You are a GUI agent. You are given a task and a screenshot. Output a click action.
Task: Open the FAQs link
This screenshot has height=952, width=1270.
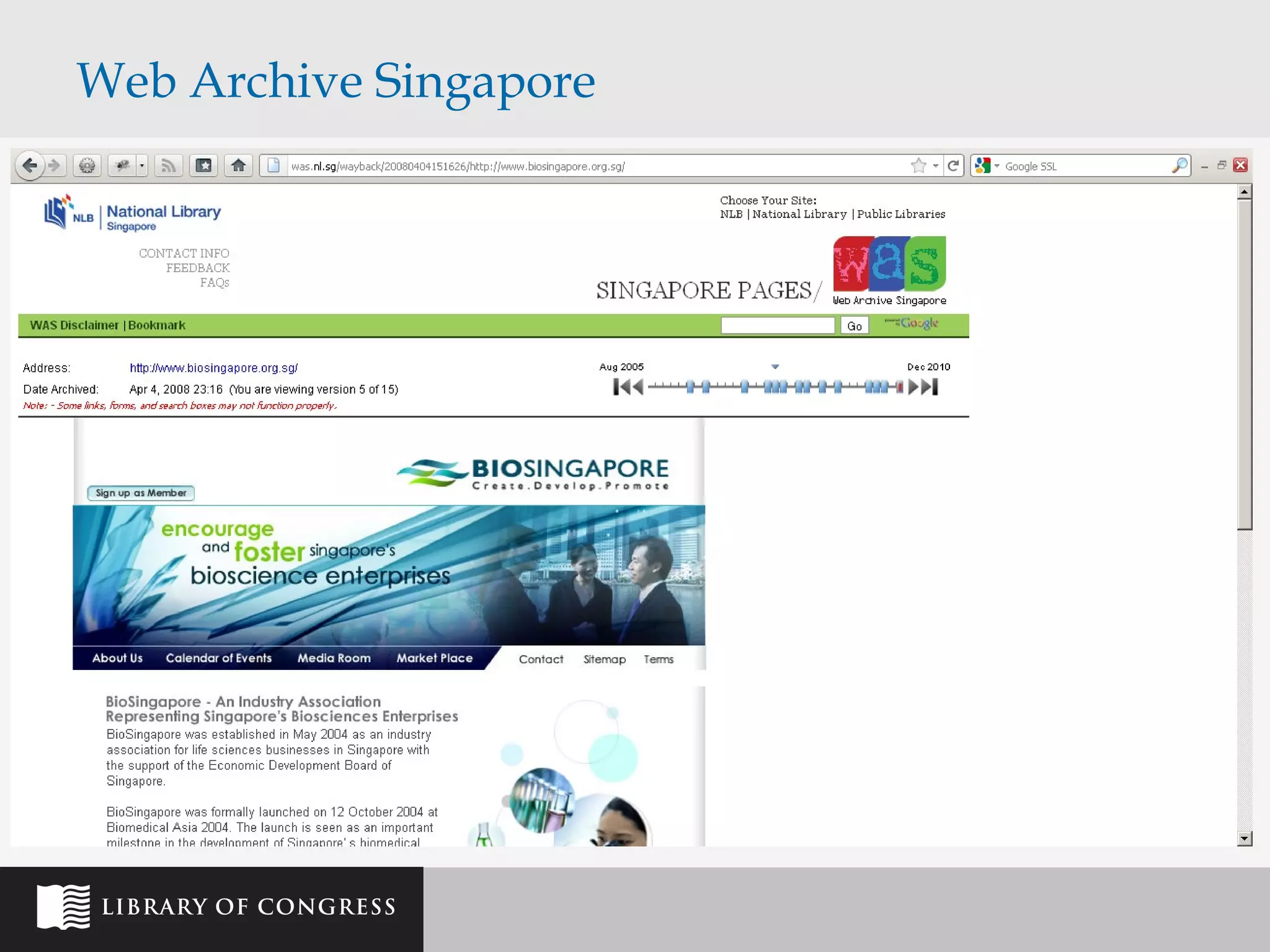tap(215, 283)
